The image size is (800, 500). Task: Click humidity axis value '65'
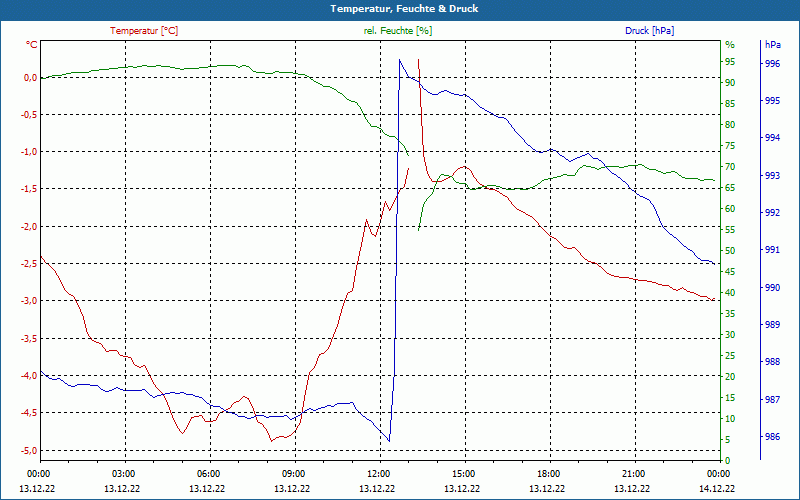[x=730, y=188]
